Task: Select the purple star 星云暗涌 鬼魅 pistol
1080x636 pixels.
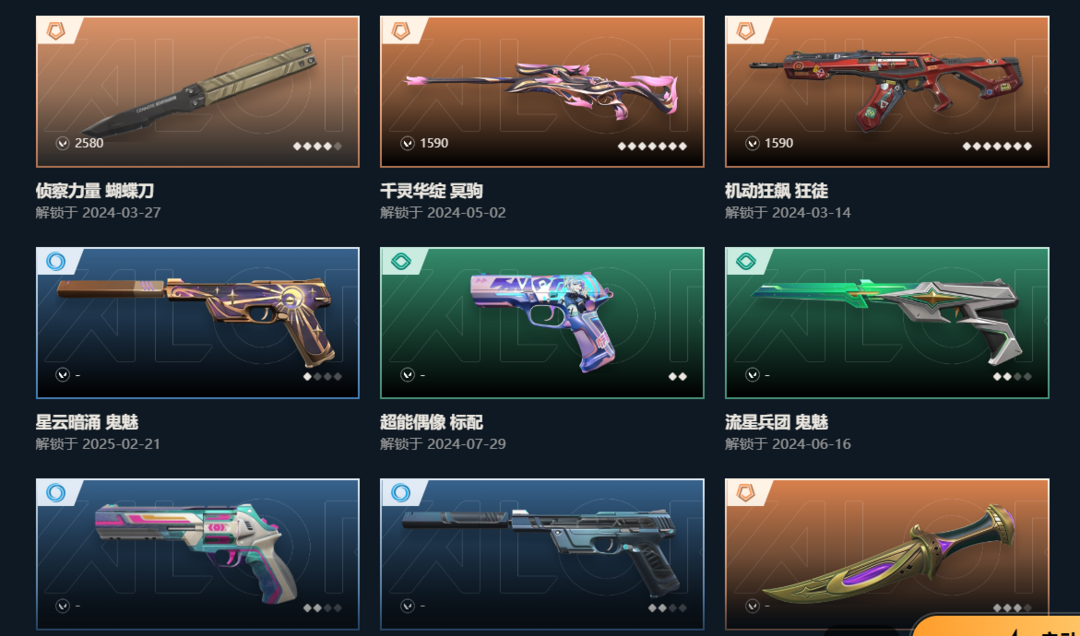Action: click(x=198, y=322)
